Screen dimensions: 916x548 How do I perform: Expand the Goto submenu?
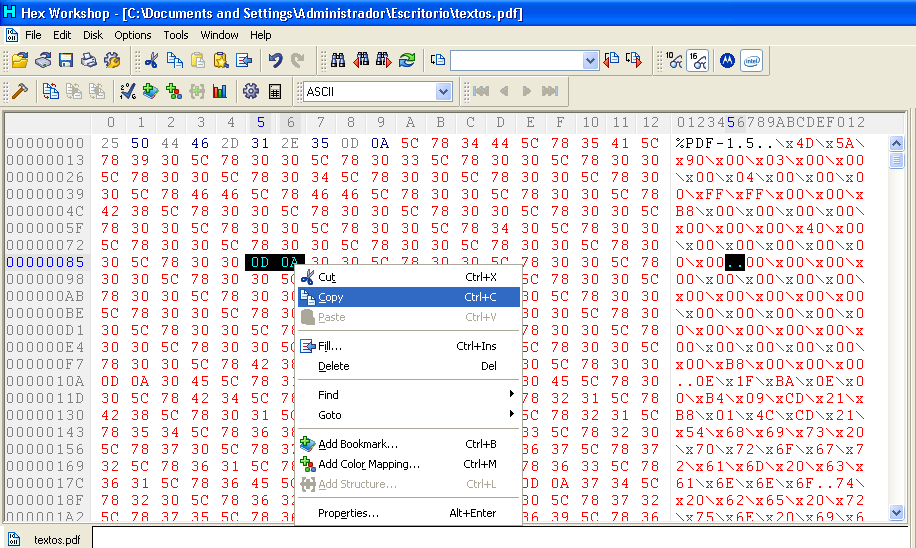coord(408,415)
